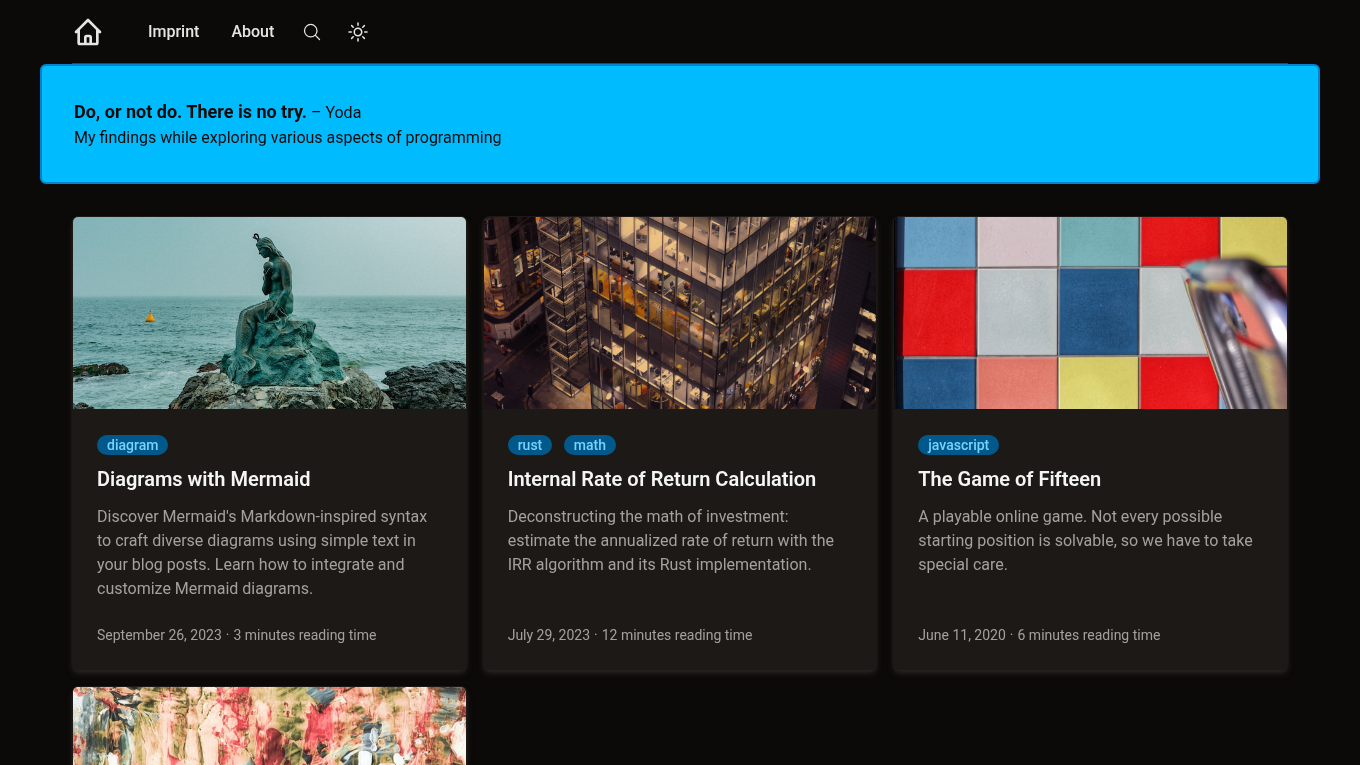Open the 'Diagrams with Mermaid' article
1360x765 pixels.
tap(203, 479)
